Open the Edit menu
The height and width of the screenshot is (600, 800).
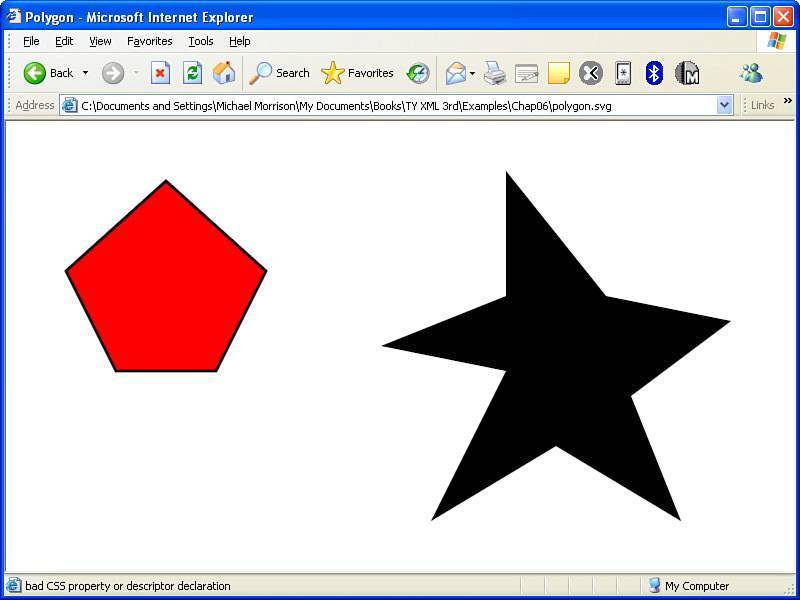(x=64, y=41)
